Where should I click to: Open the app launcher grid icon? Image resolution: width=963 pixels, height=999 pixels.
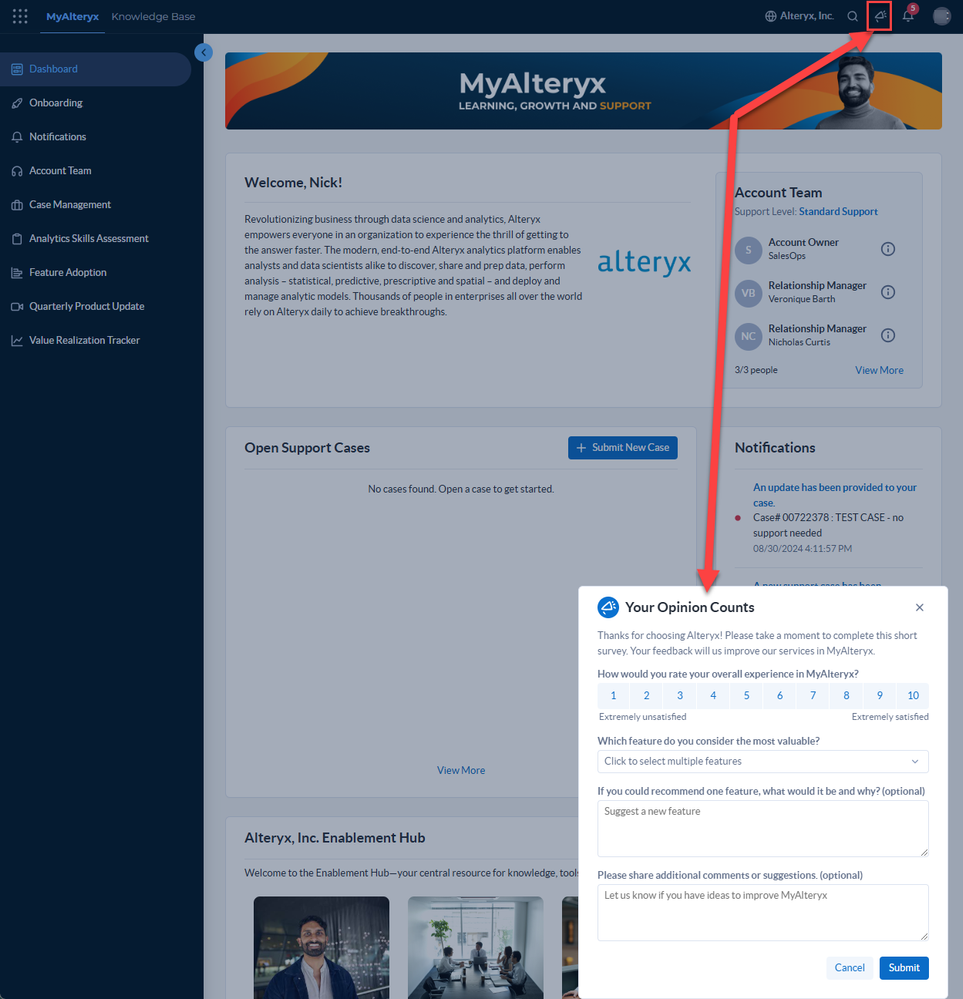(20, 16)
